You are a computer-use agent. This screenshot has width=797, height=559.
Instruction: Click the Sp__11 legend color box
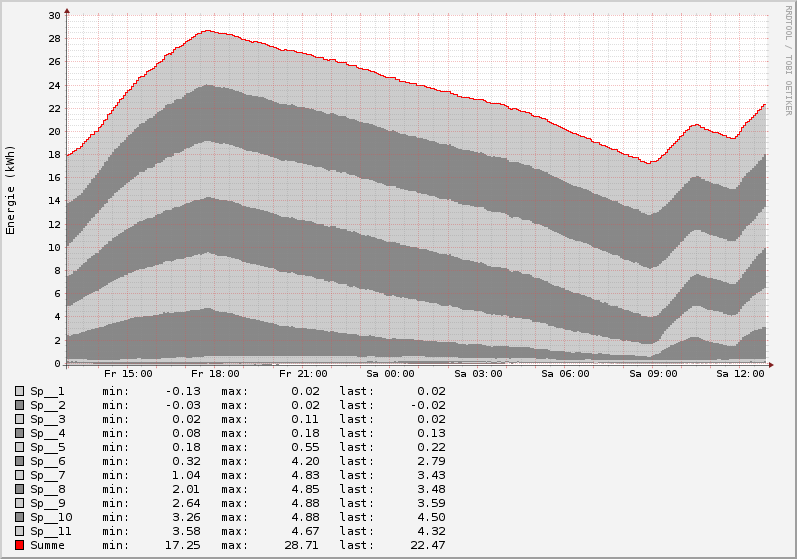pos(19,531)
